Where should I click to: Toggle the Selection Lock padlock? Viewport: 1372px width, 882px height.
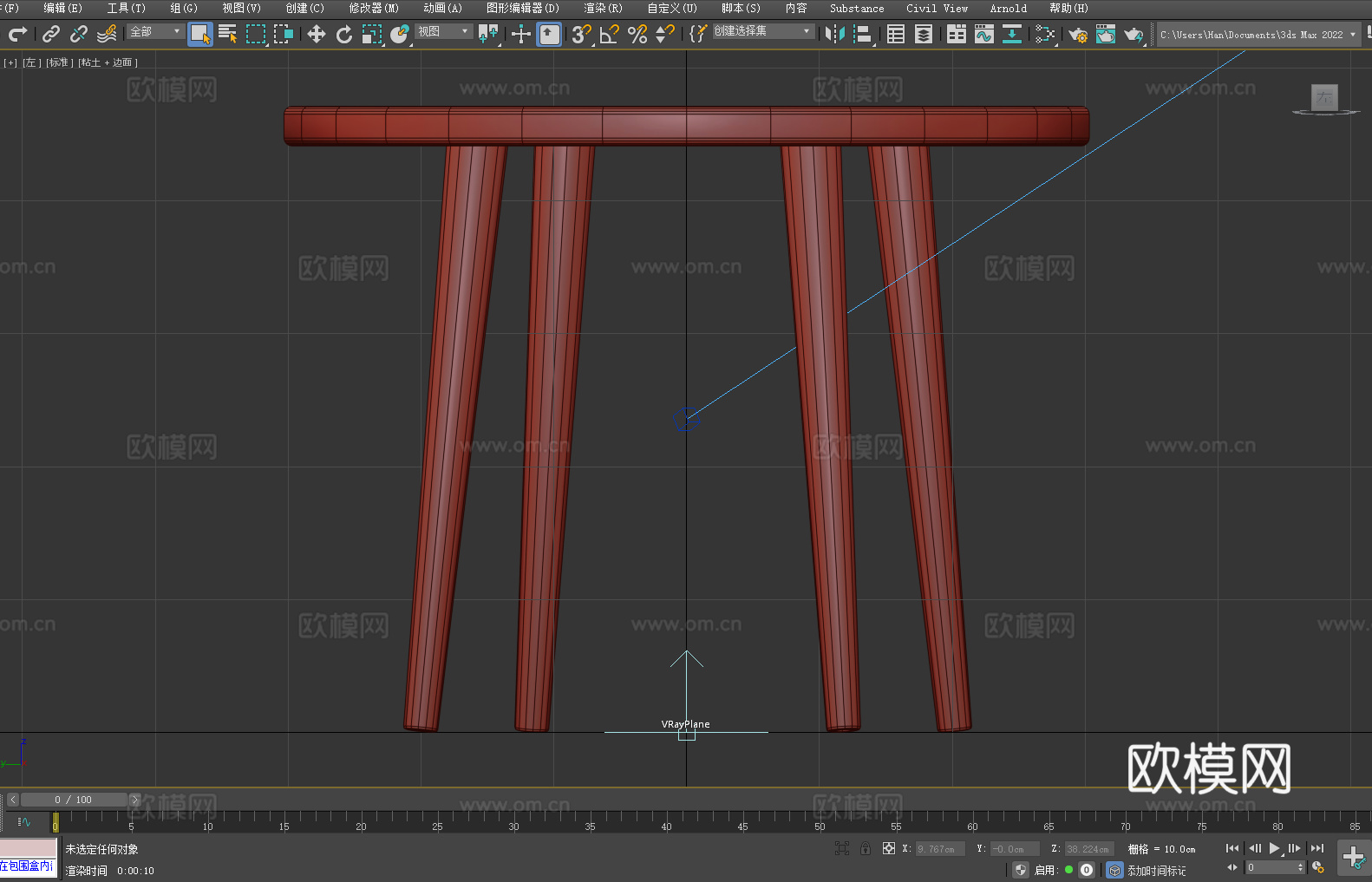coord(866,848)
